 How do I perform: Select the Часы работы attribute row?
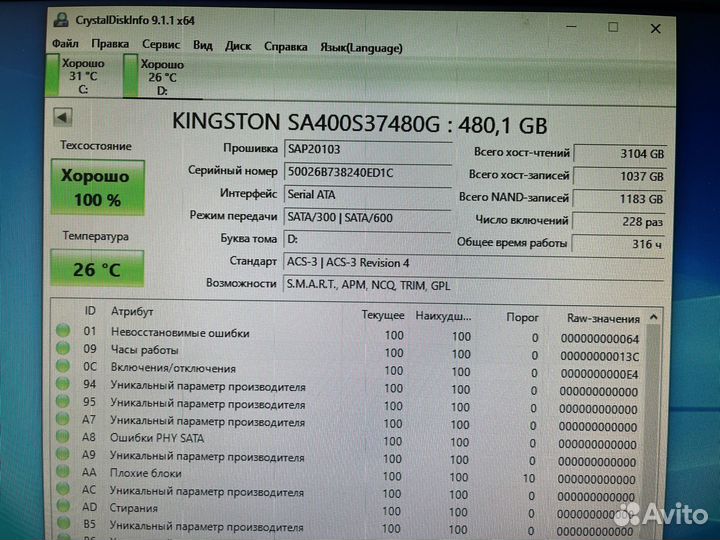[x=348, y=352]
